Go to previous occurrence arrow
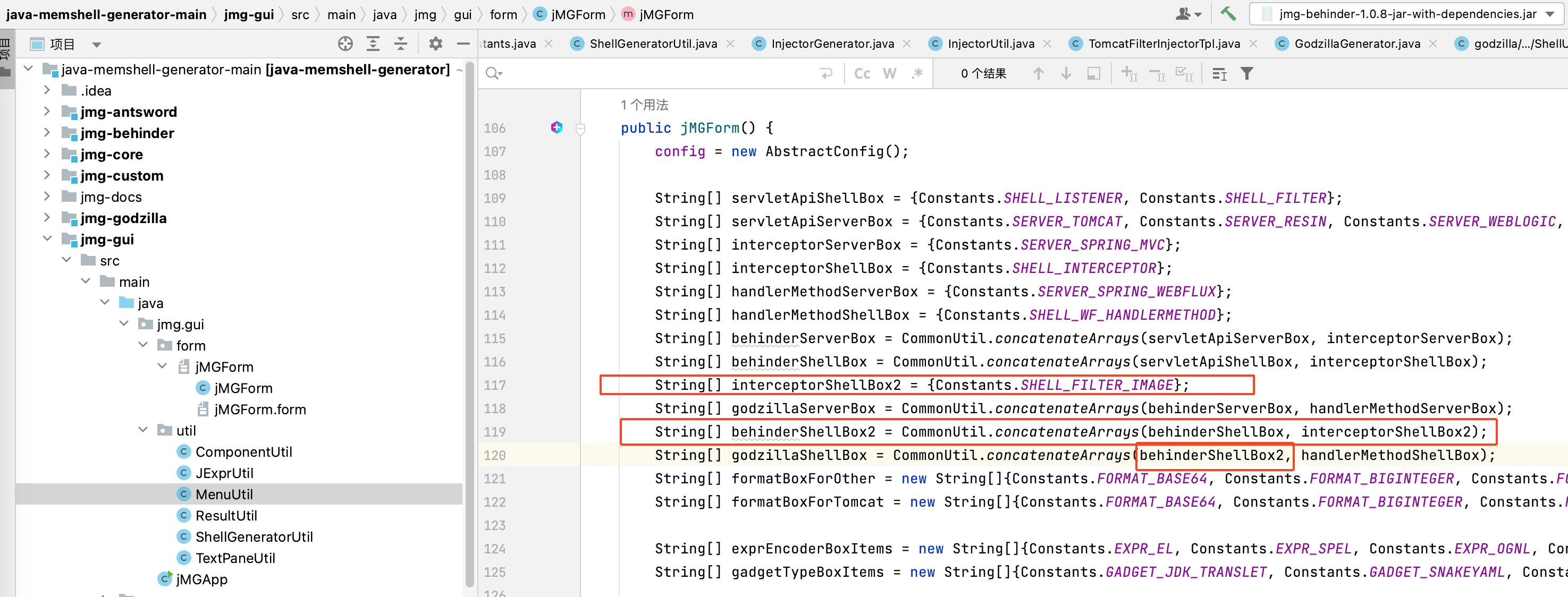This screenshot has height=597, width=1568. (1039, 74)
